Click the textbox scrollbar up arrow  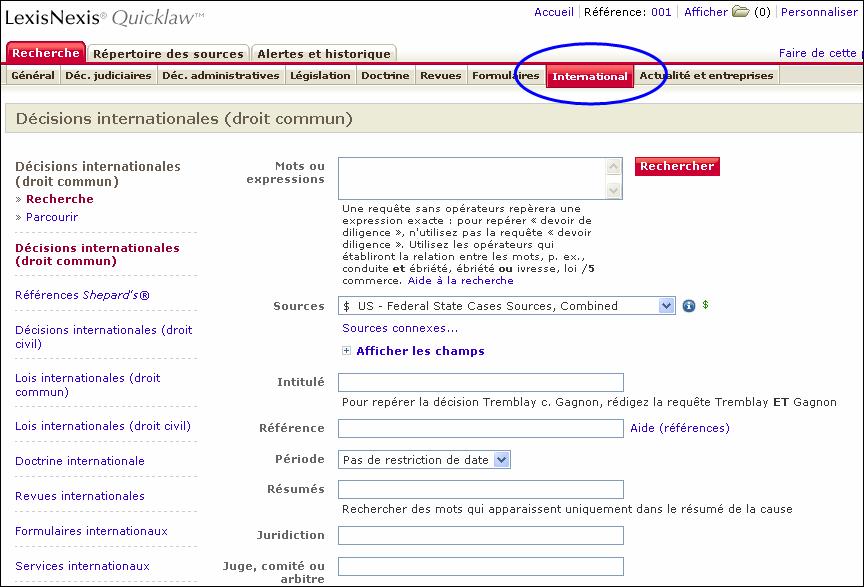(614, 166)
